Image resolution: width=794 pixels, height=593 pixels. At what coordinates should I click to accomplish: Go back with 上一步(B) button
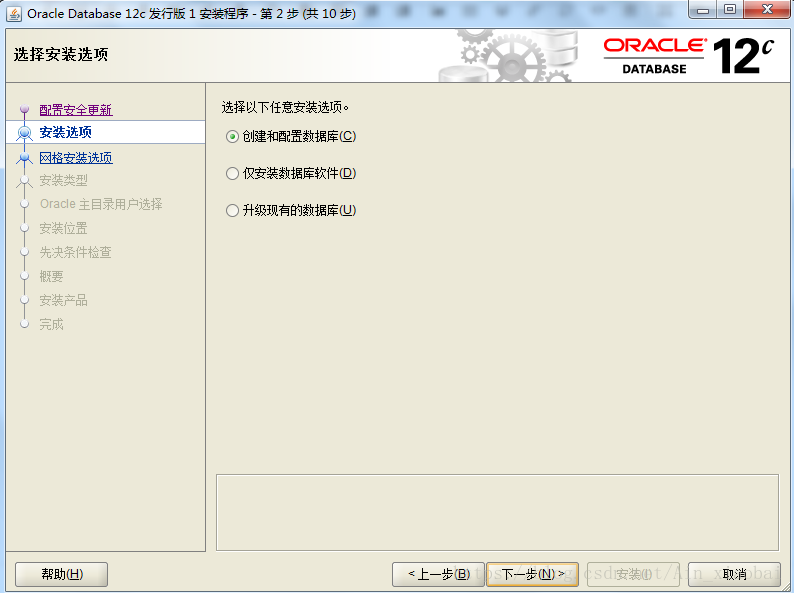(x=438, y=574)
